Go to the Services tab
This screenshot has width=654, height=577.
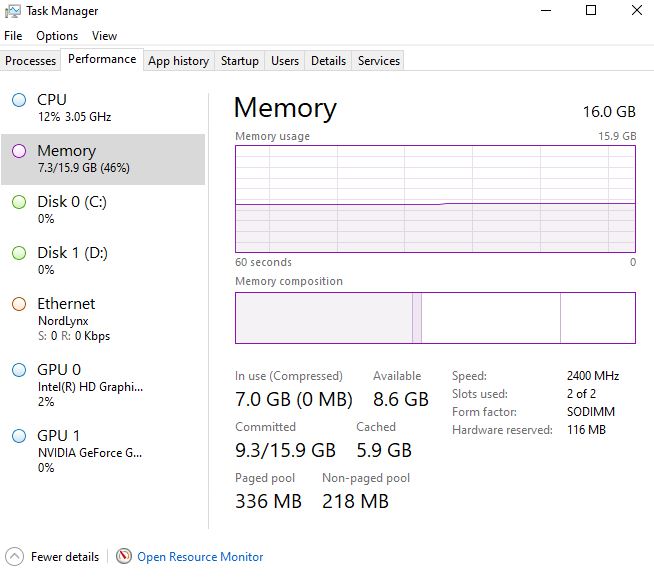point(379,61)
